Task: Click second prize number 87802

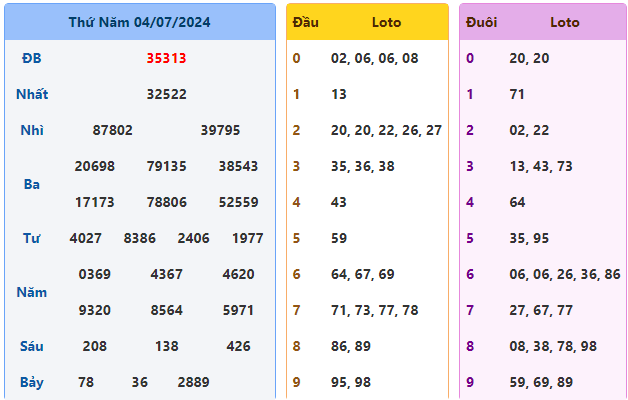Action: point(112,130)
